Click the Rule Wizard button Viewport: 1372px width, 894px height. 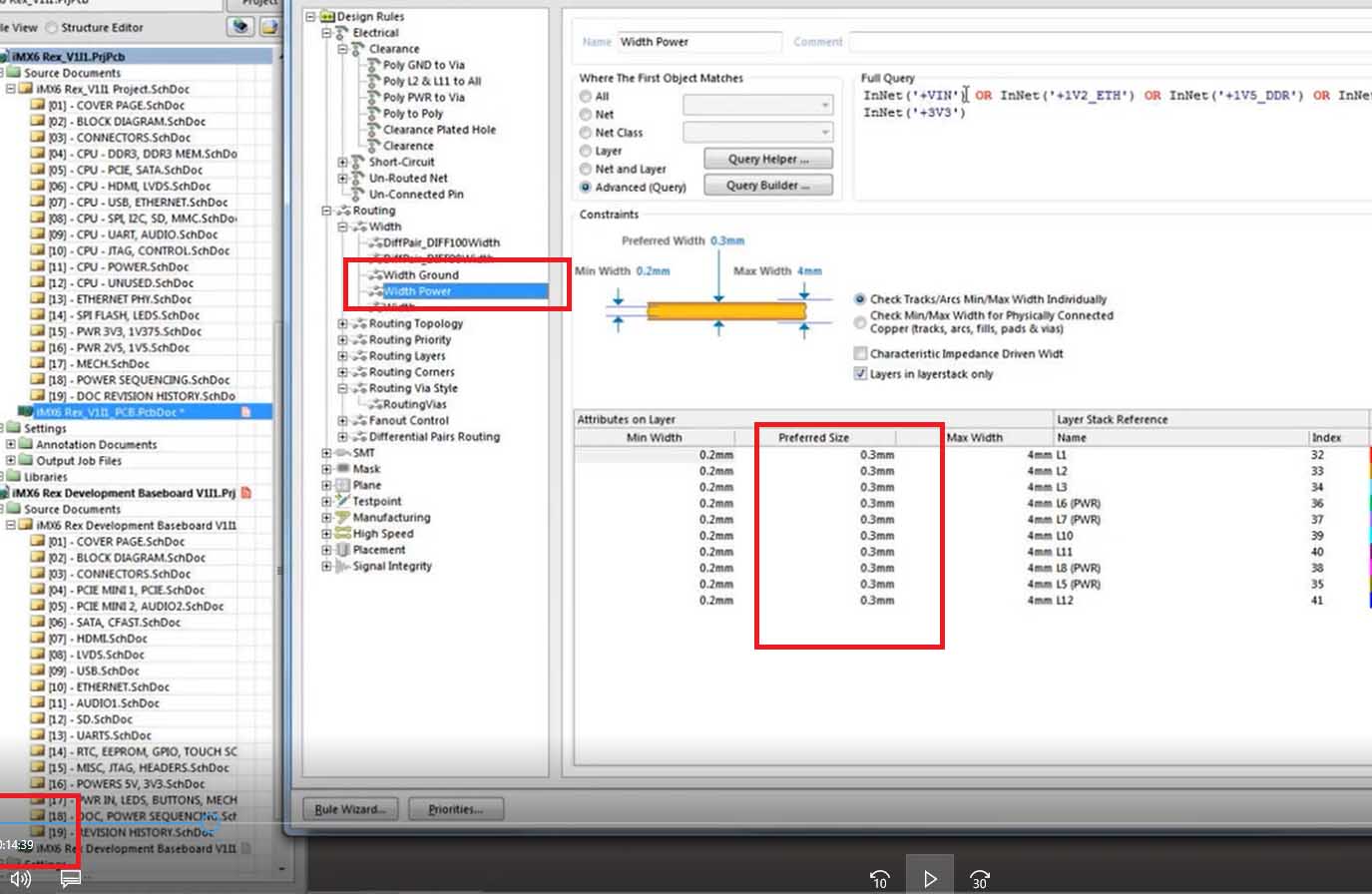pyautogui.click(x=350, y=809)
